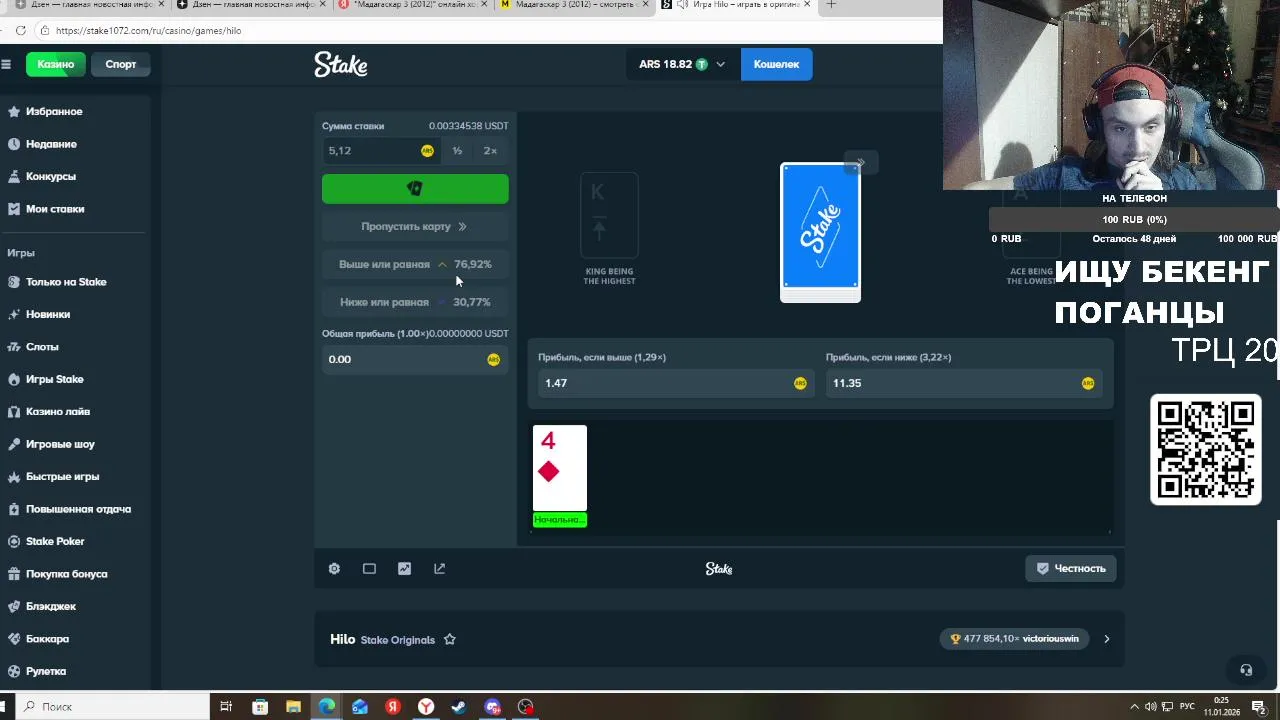This screenshot has height=720, width=1280.
Task: Click the Повышенная отдача icon
Action: pyautogui.click(x=14, y=509)
